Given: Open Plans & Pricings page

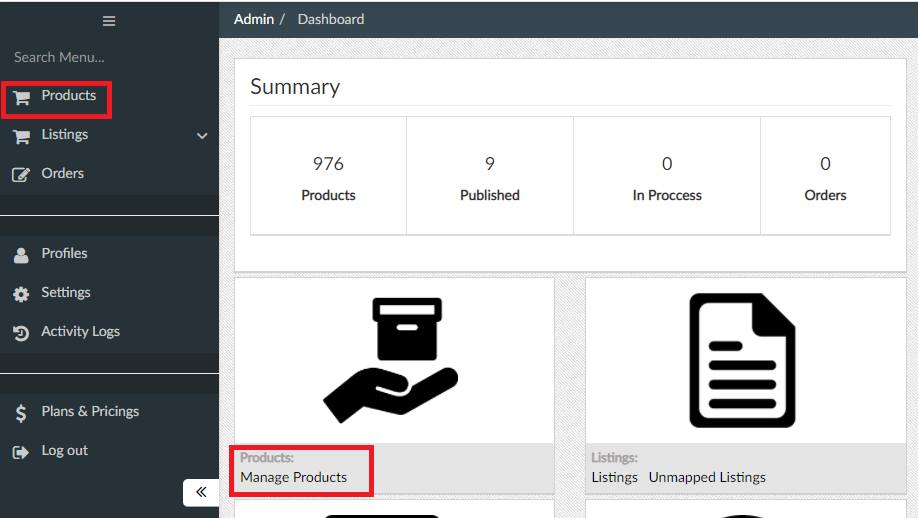Looking at the screenshot, I should pyautogui.click(x=90, y=411).
